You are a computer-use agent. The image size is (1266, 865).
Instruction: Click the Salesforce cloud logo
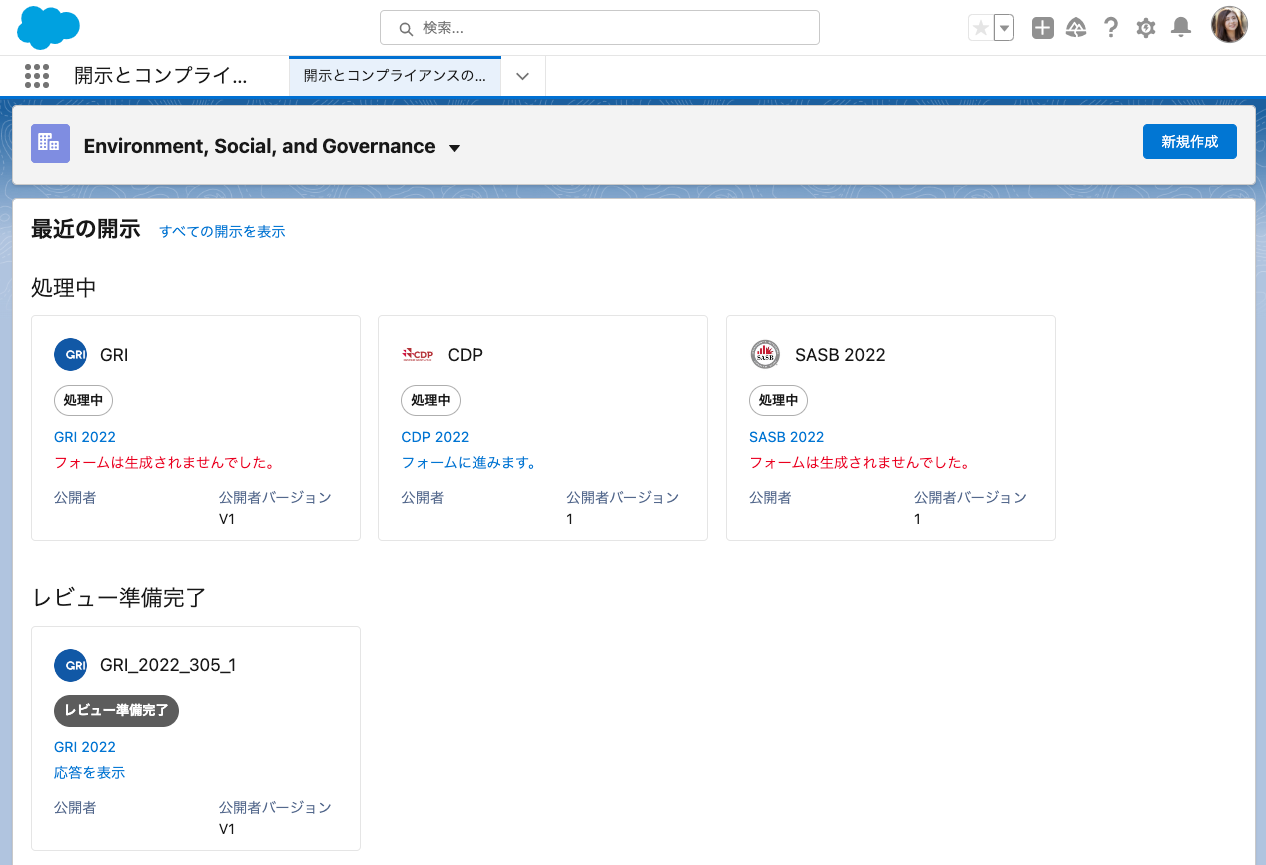(x=48, y=27)
